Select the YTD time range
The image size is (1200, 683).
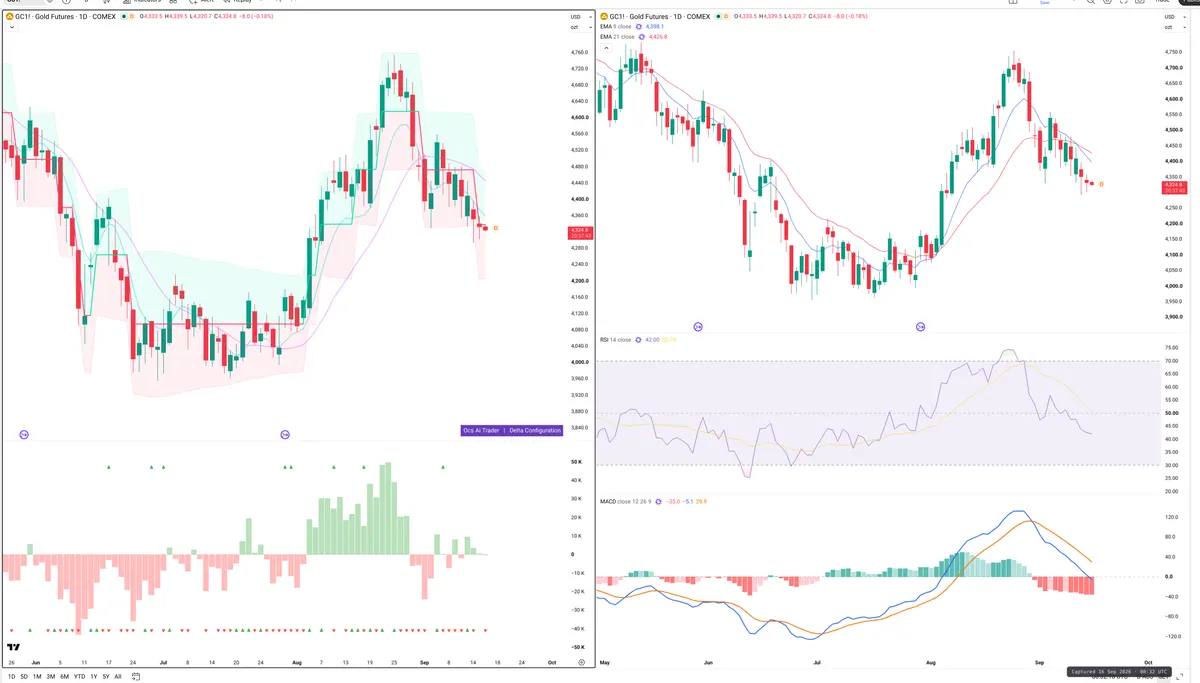tap(80, 676)
